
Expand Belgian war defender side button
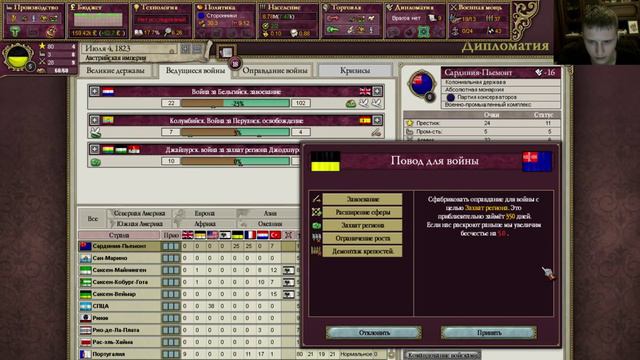click(x=378, y=91)
